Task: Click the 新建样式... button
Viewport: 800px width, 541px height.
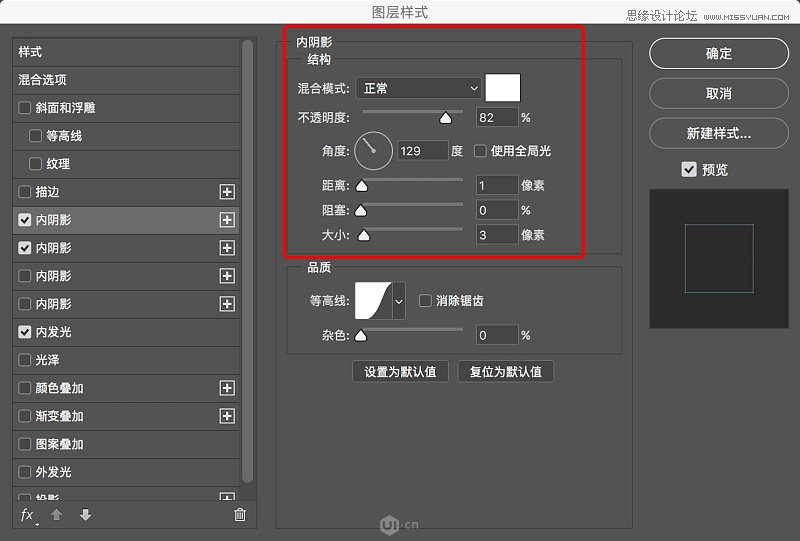Action: (719, 133)
